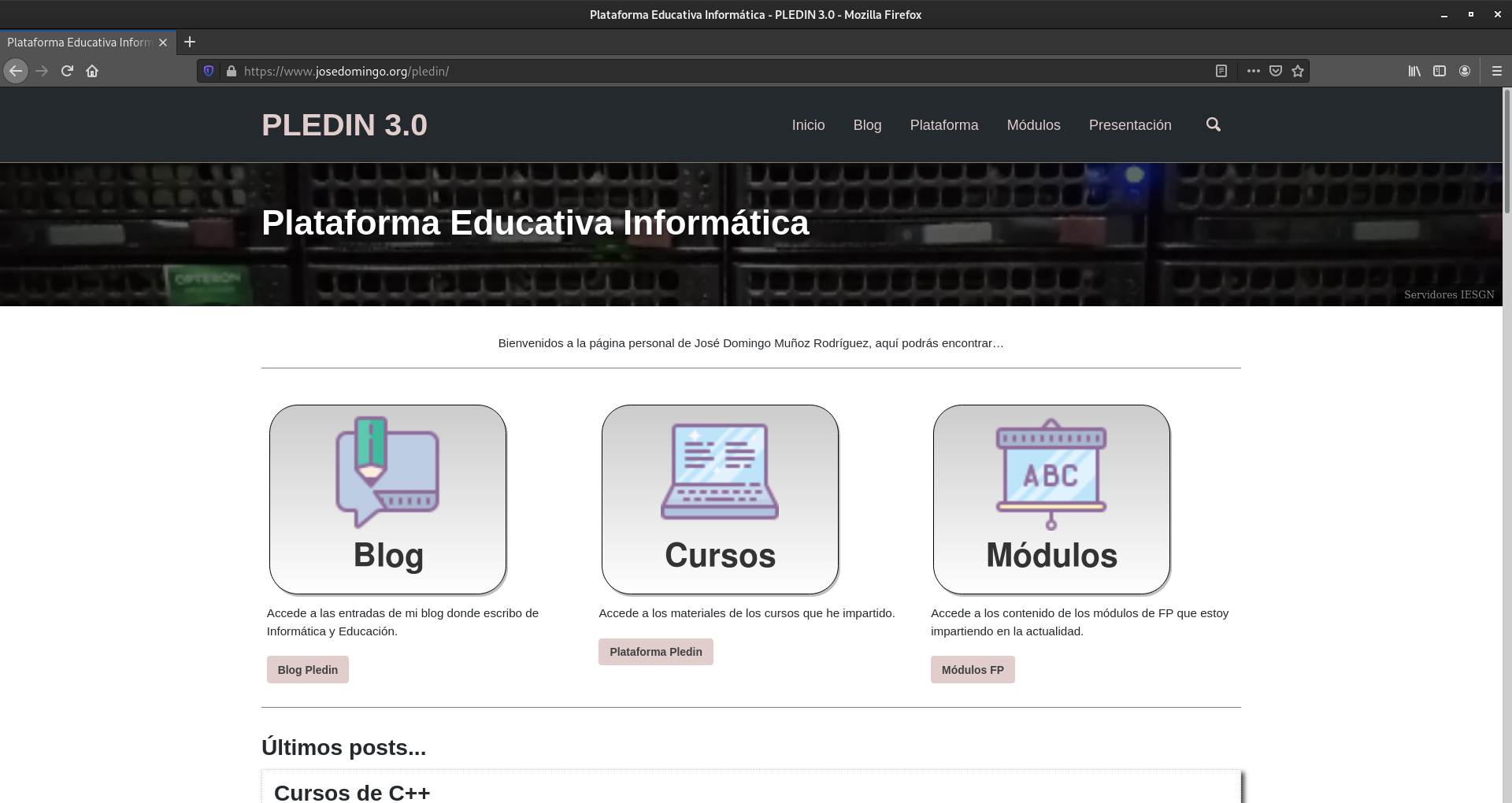Open the tracking protection shield
Viewport: 1512px width, 803px height.
tap(208, 70)
